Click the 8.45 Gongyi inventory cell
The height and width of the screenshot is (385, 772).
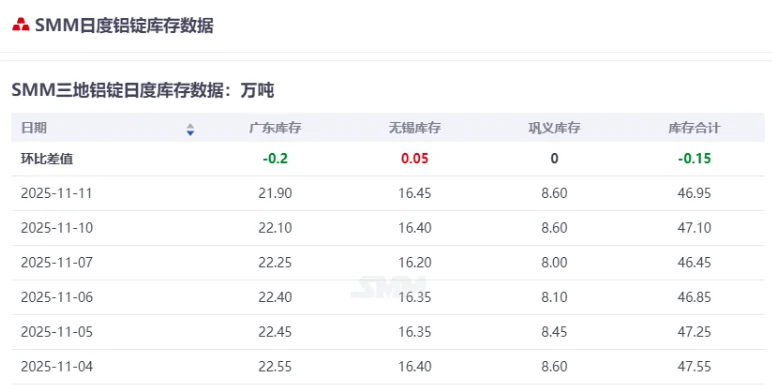[554, 332]
